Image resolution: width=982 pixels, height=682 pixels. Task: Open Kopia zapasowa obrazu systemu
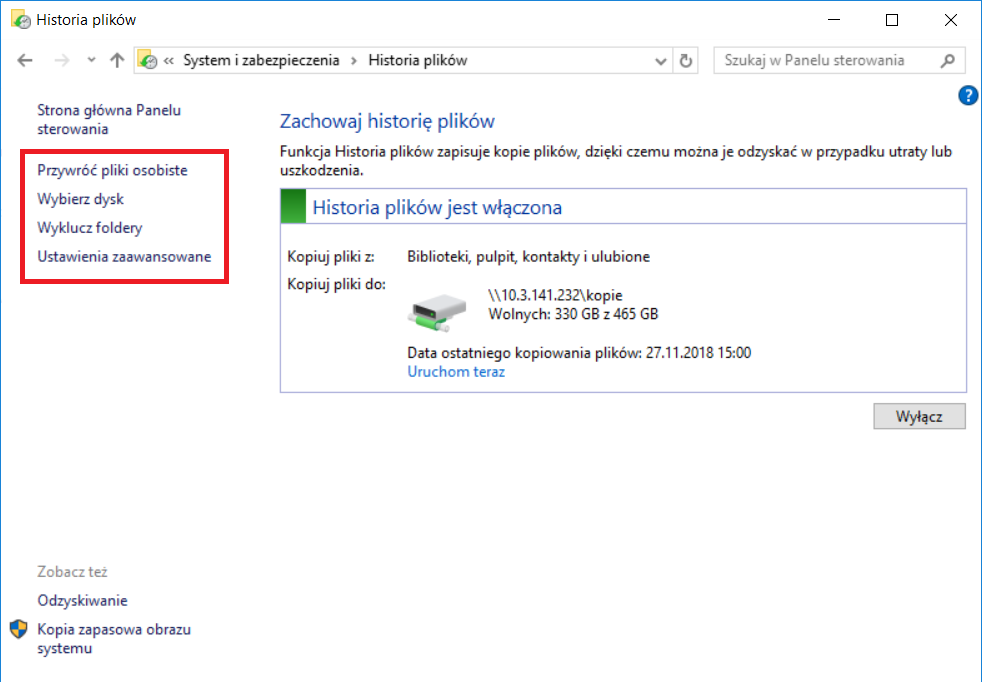coord(114,639)
